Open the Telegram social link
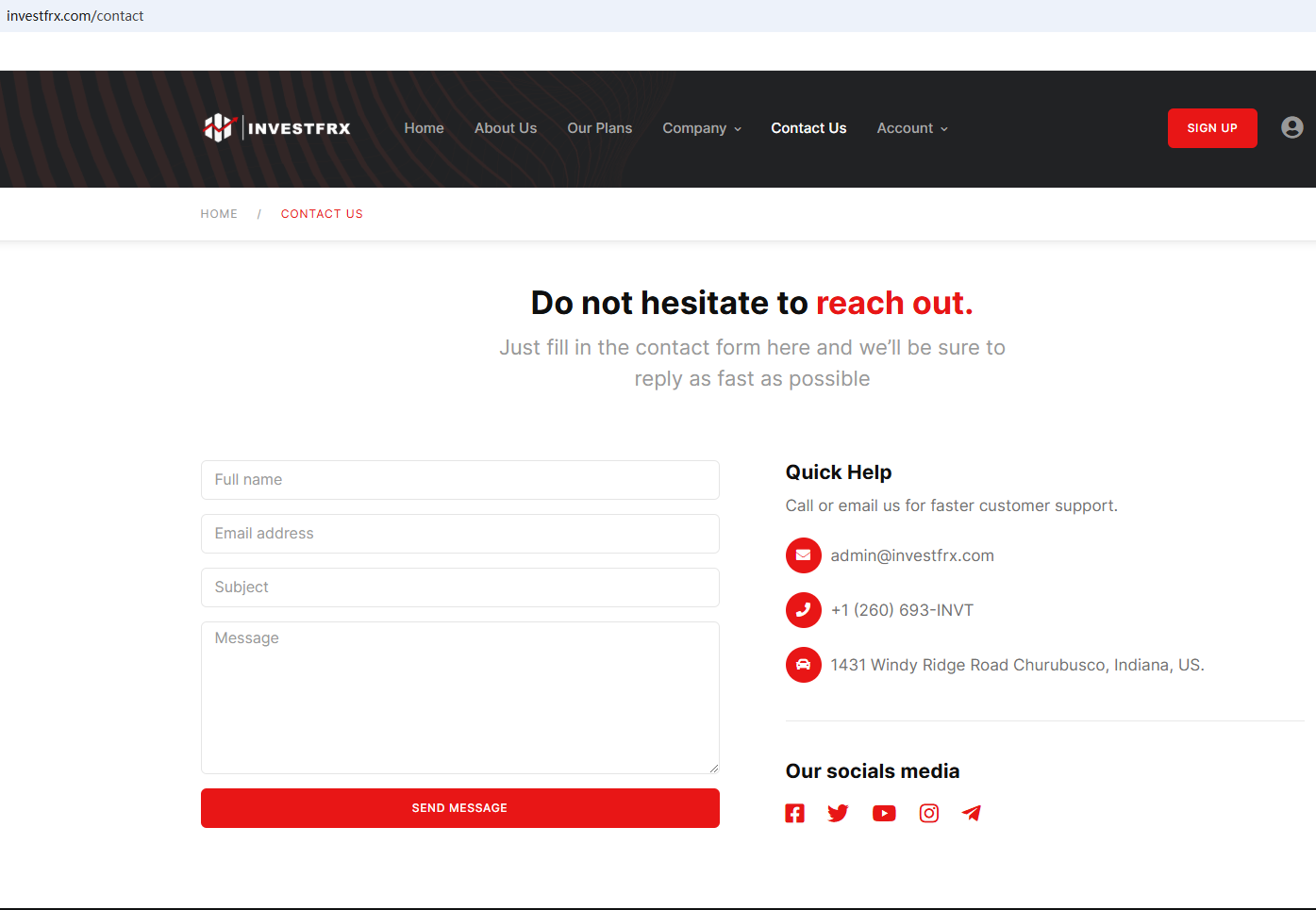The height and width of the screenshot is (910, 1316). pyautogui.click(x=972, y=813)
